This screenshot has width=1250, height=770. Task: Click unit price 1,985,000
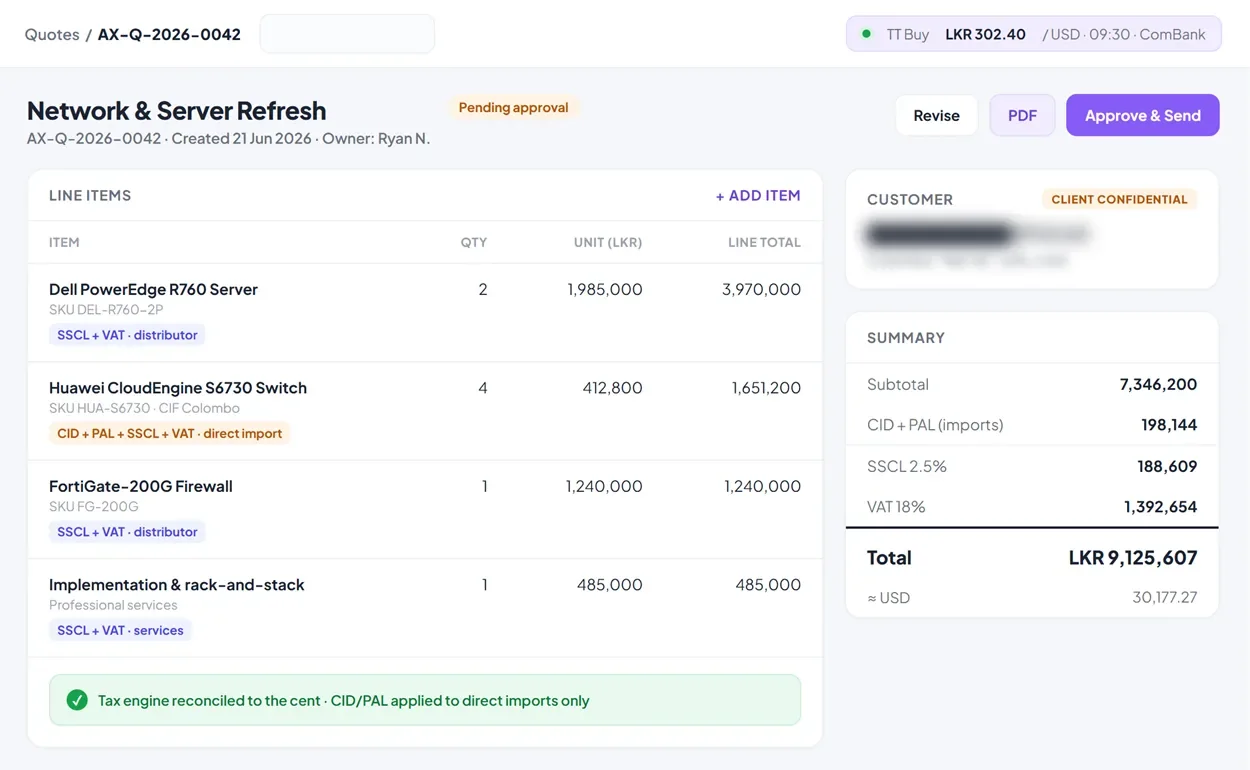tap(604, 289)
